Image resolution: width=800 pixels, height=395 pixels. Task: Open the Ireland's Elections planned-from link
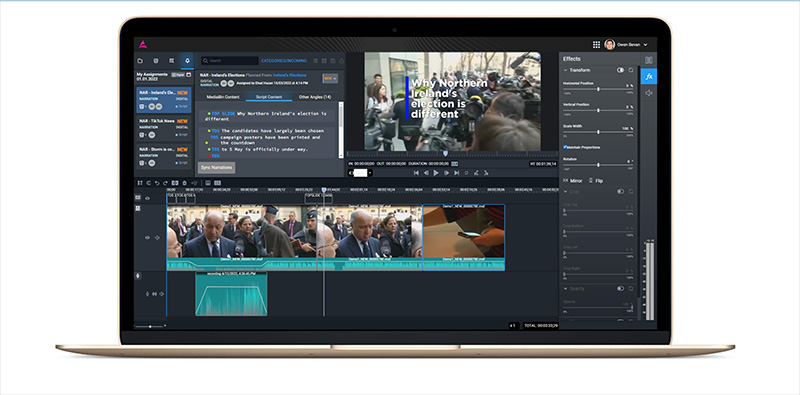tap(291, 75)
